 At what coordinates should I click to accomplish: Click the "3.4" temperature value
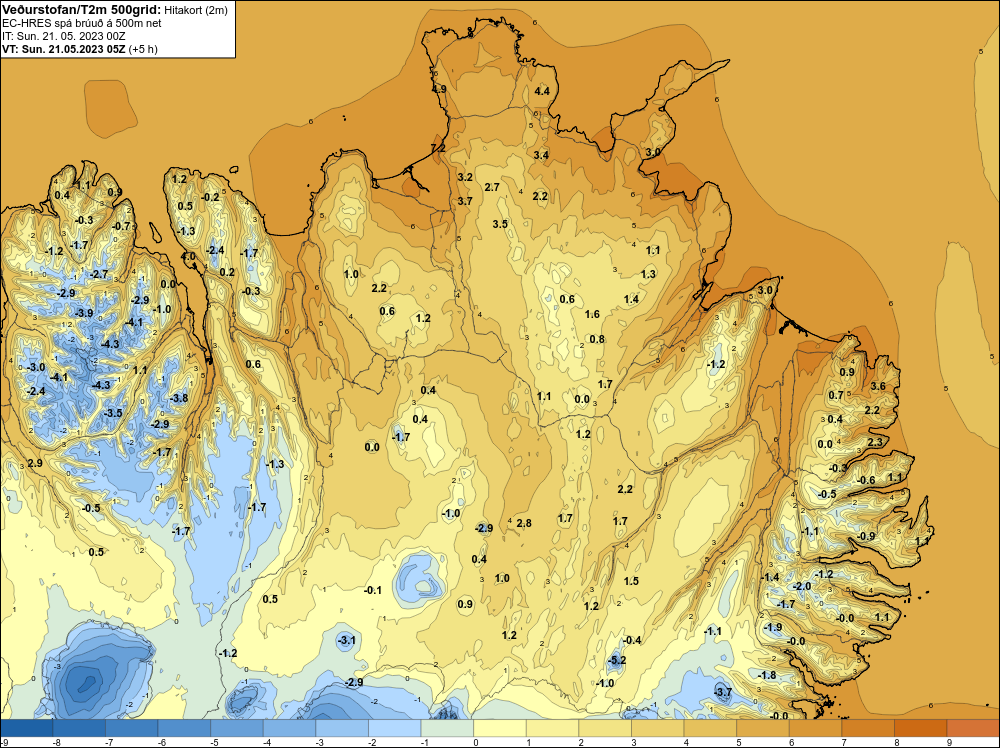541,155
